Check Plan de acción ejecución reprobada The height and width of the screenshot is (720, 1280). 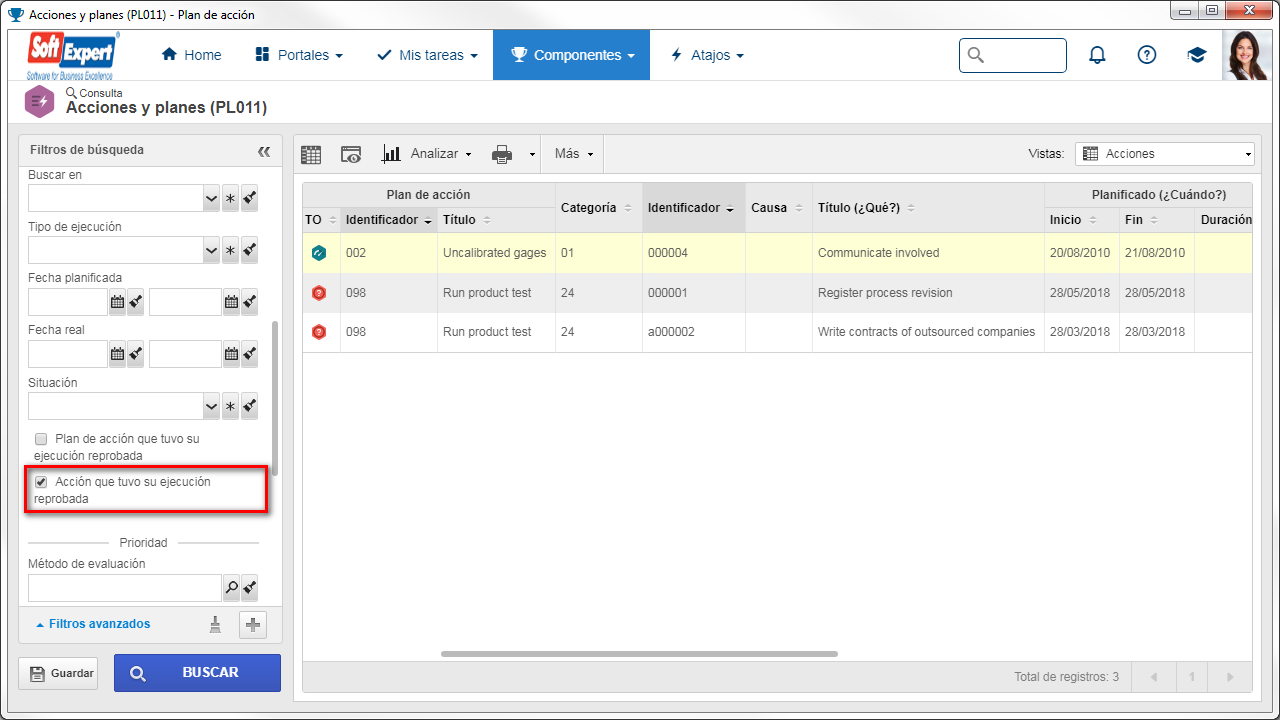pos(41,439)
